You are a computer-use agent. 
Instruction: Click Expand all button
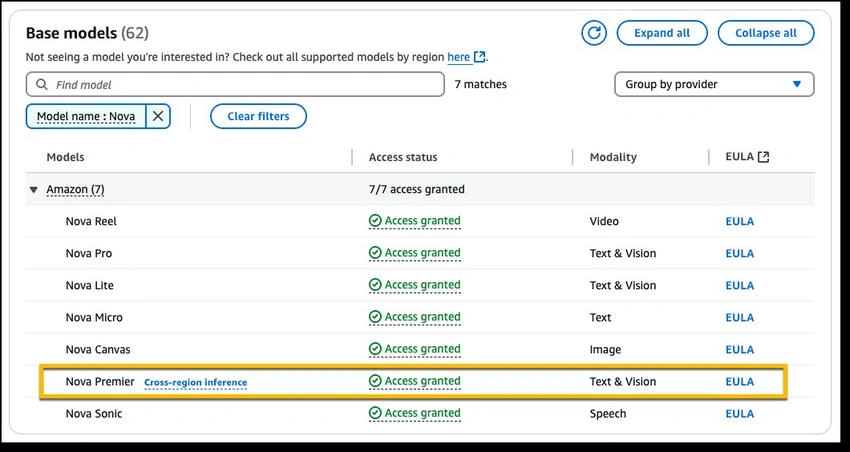click(x=662, y=33)
